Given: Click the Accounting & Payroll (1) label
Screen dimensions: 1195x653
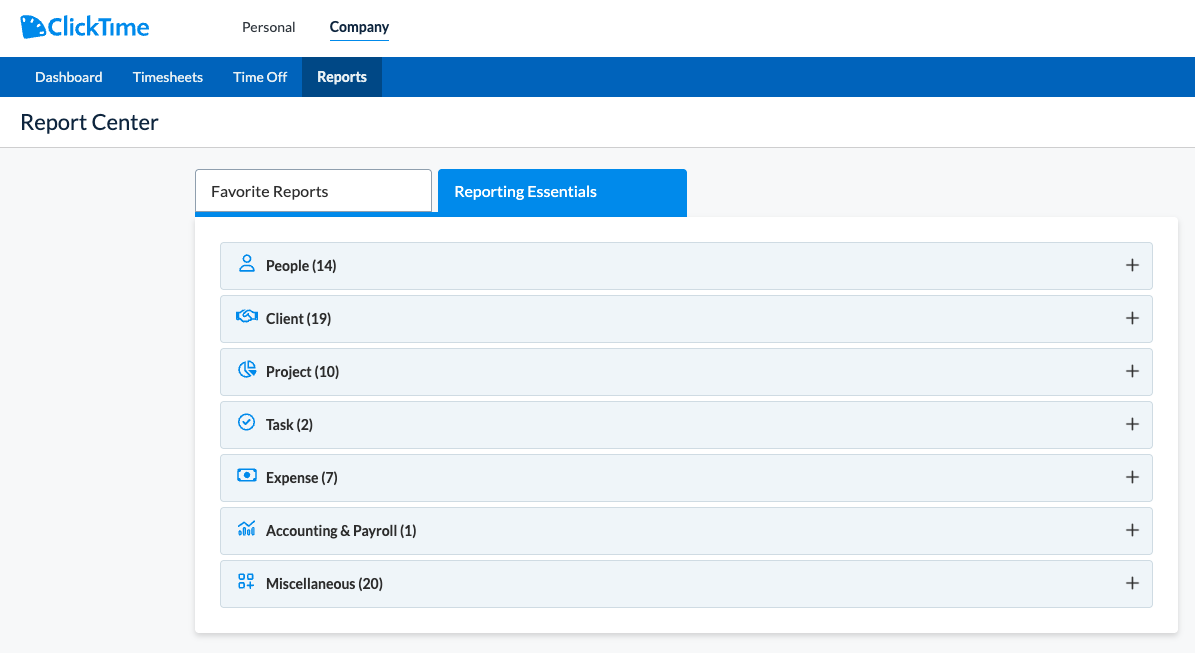Looking at the screenshot, I should 341,530.
